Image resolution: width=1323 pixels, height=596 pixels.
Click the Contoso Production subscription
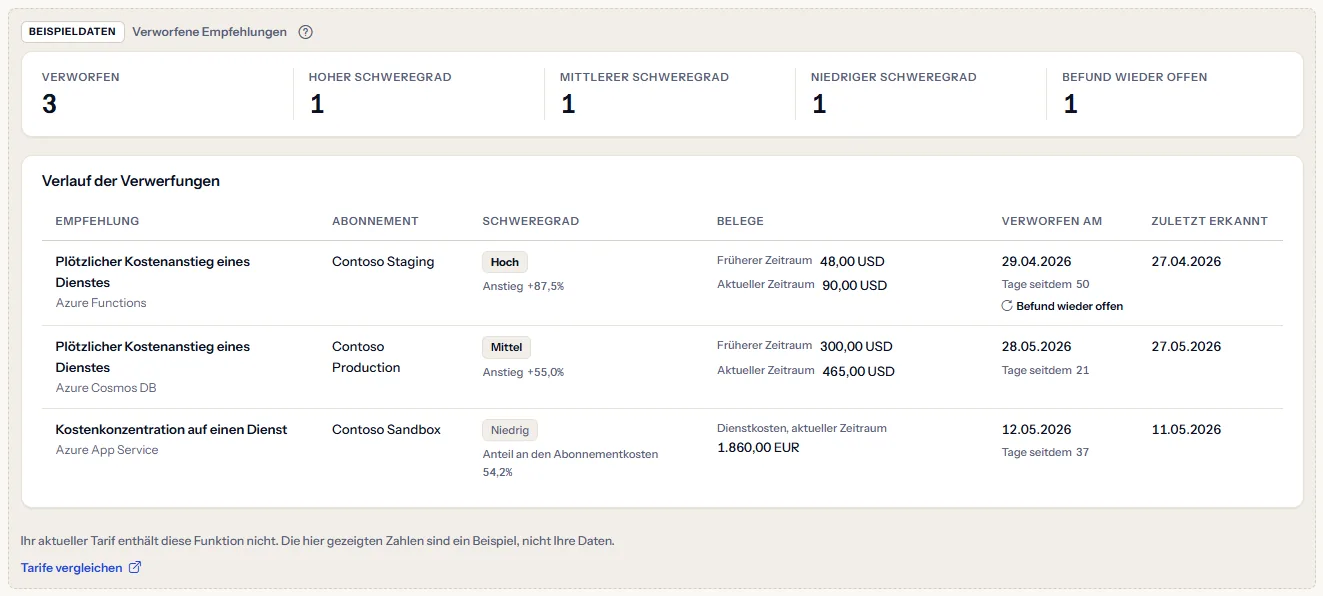[366, 357]
